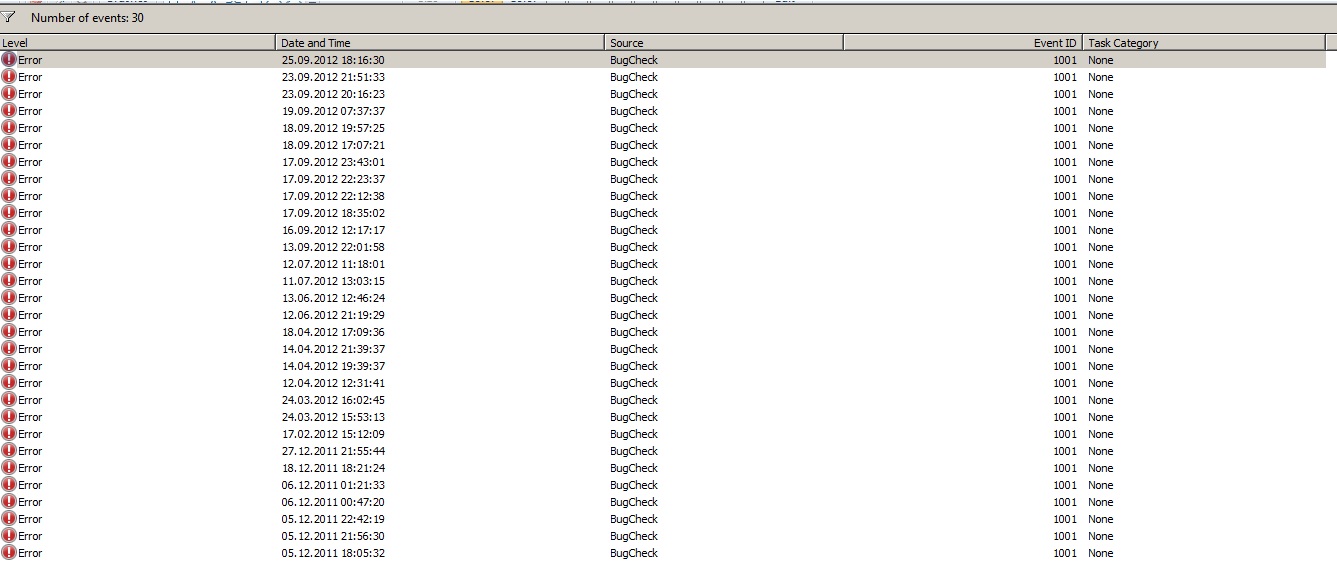Click error icon for 12.04.2012 12:31:41 event

pos(9,383)
